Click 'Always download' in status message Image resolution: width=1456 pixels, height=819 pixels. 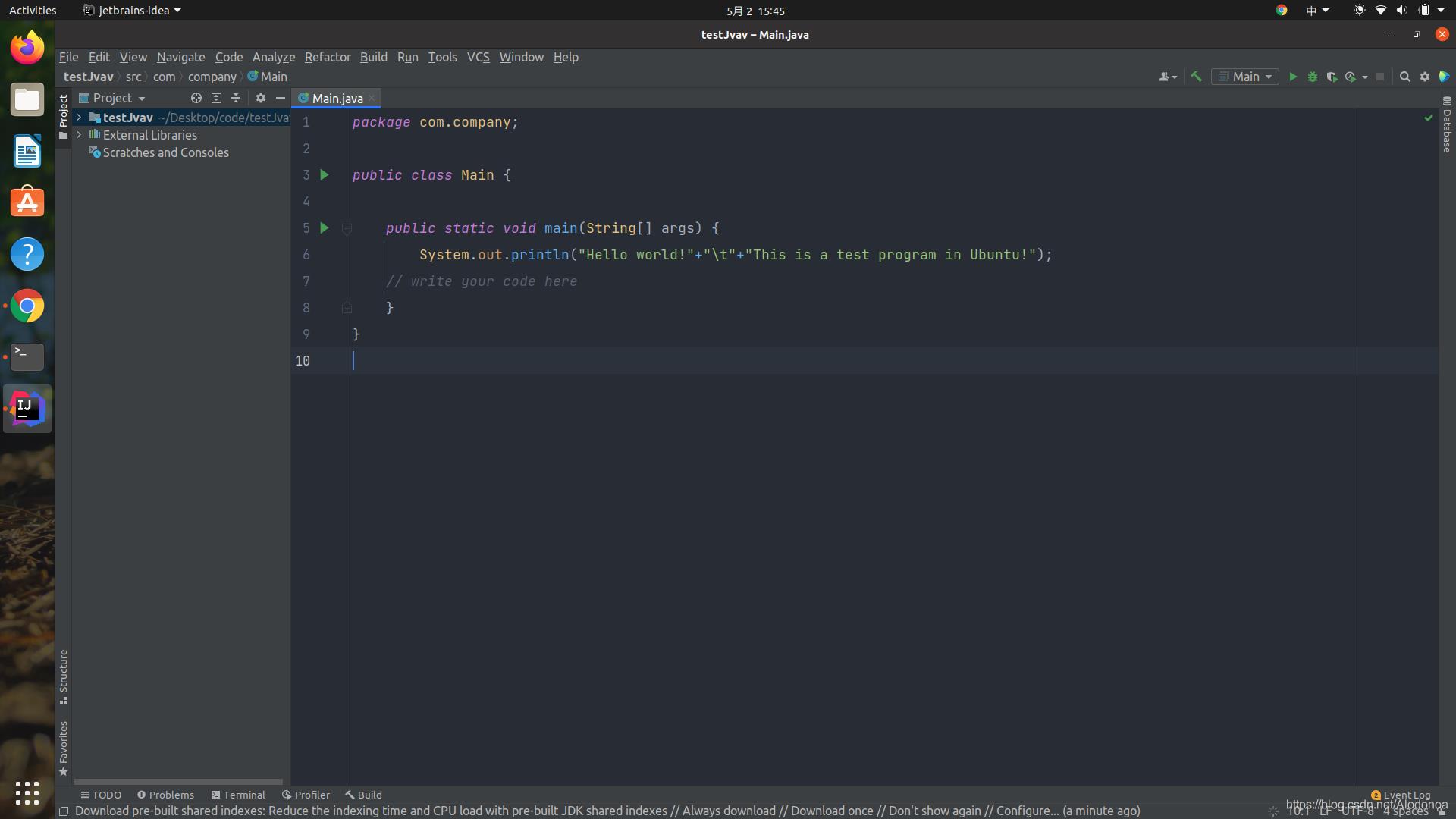click(x=729, y=811)
